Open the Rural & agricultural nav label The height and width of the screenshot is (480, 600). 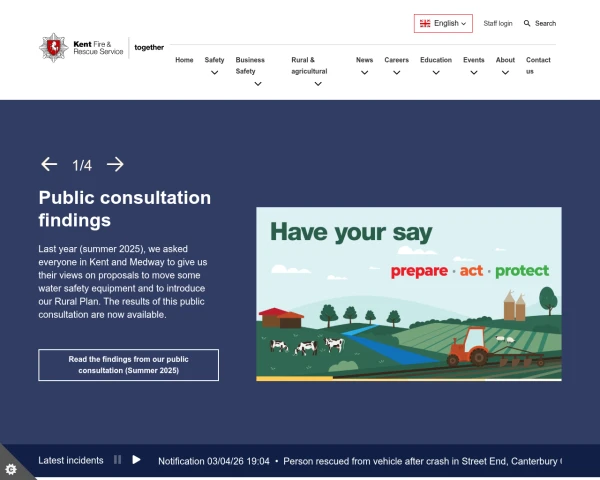pyautogui.click(x=309, y=65)
